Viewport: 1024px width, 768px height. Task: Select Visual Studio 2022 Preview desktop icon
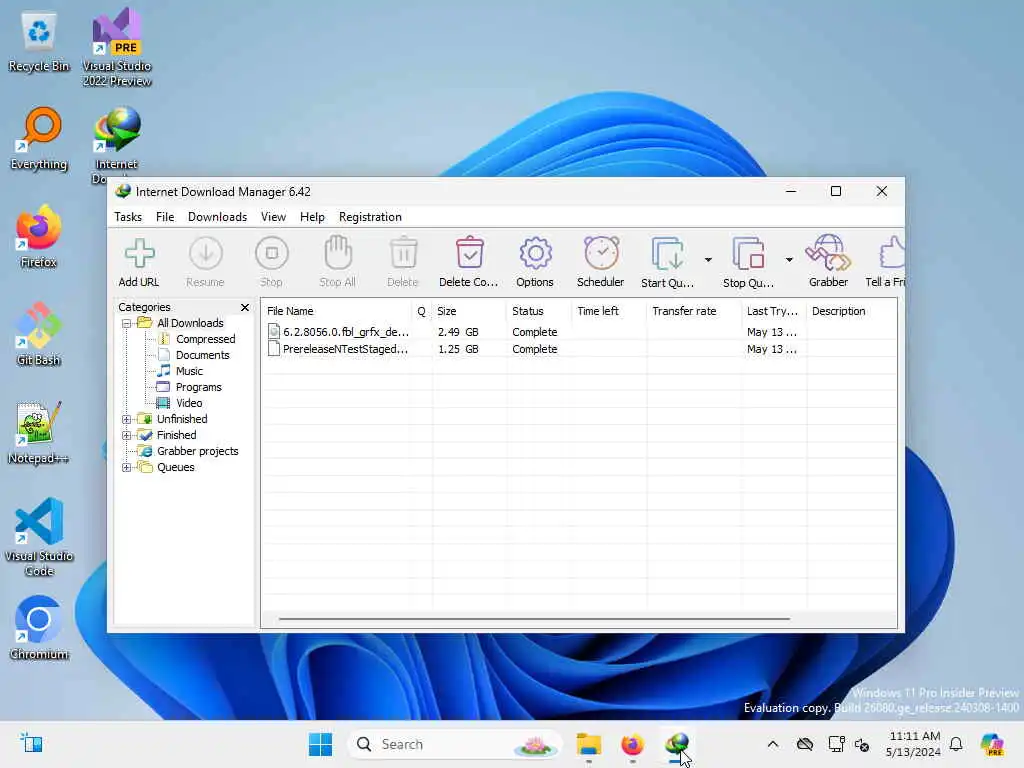point(117,48)
